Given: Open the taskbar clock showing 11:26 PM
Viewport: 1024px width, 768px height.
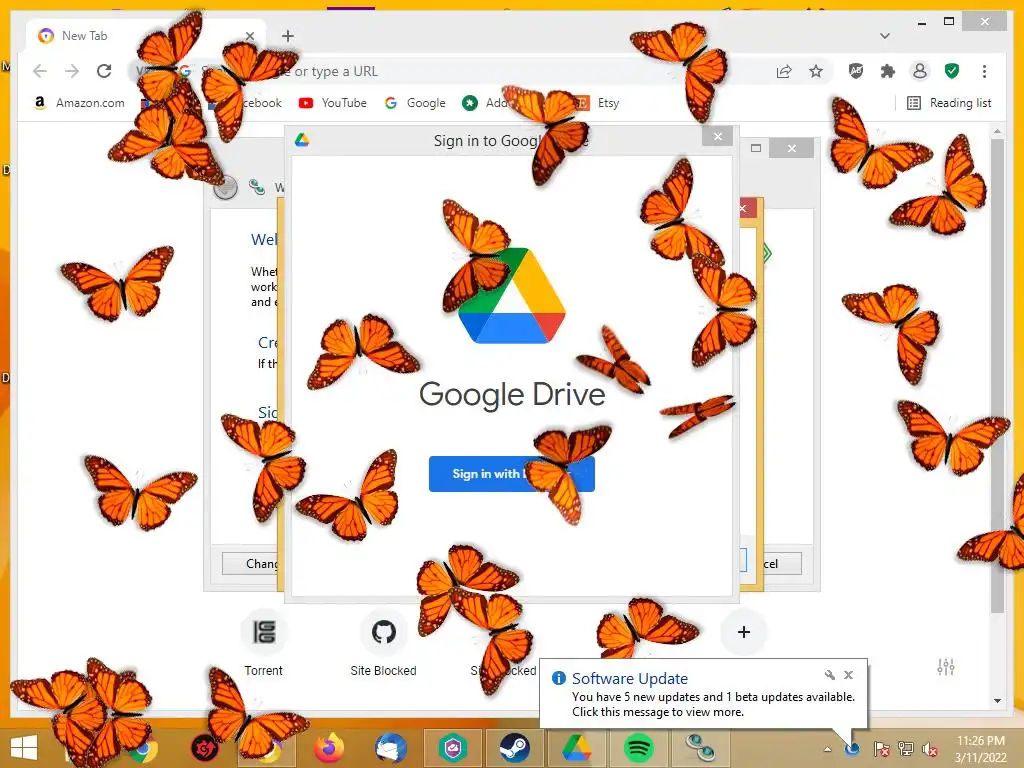Looking at the screenshot, I should click(x=981, y=749).
